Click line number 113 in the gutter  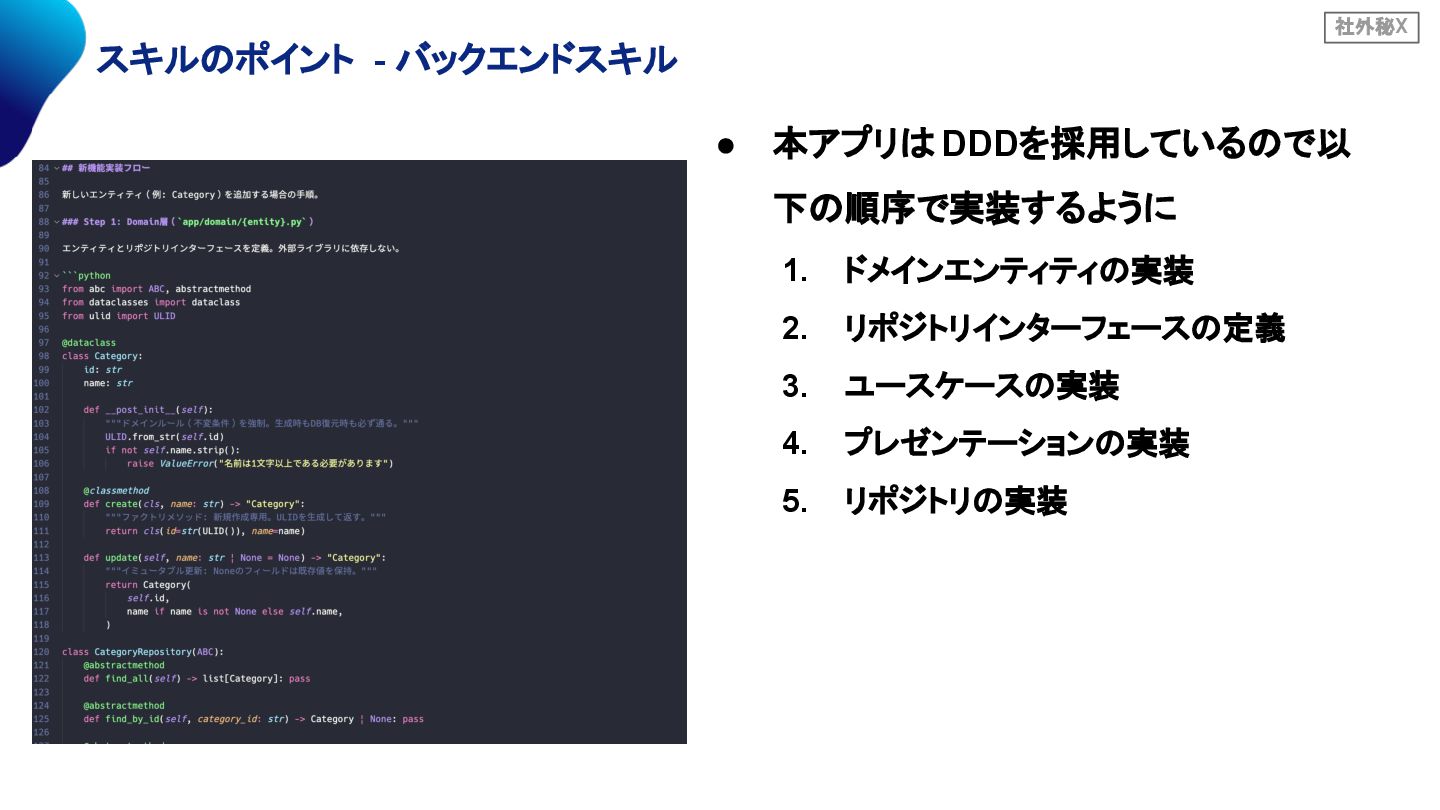(41, 558)
